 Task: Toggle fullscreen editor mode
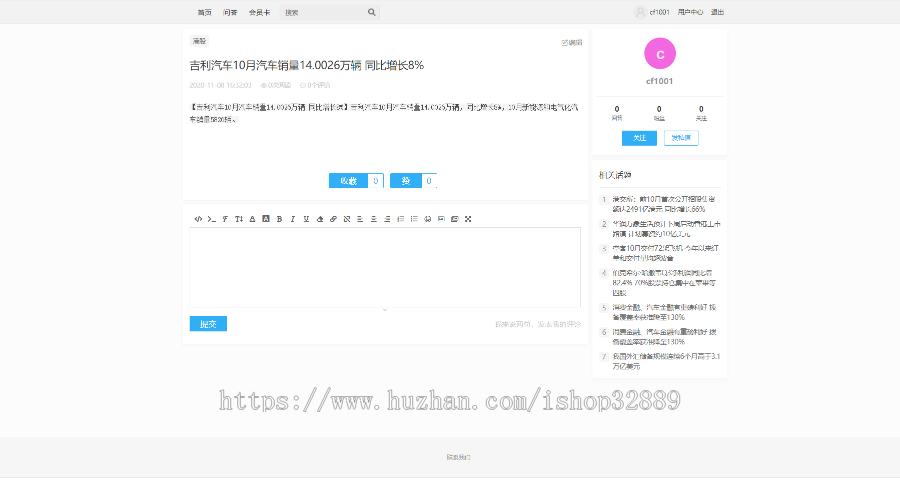(x=468, y=219)
